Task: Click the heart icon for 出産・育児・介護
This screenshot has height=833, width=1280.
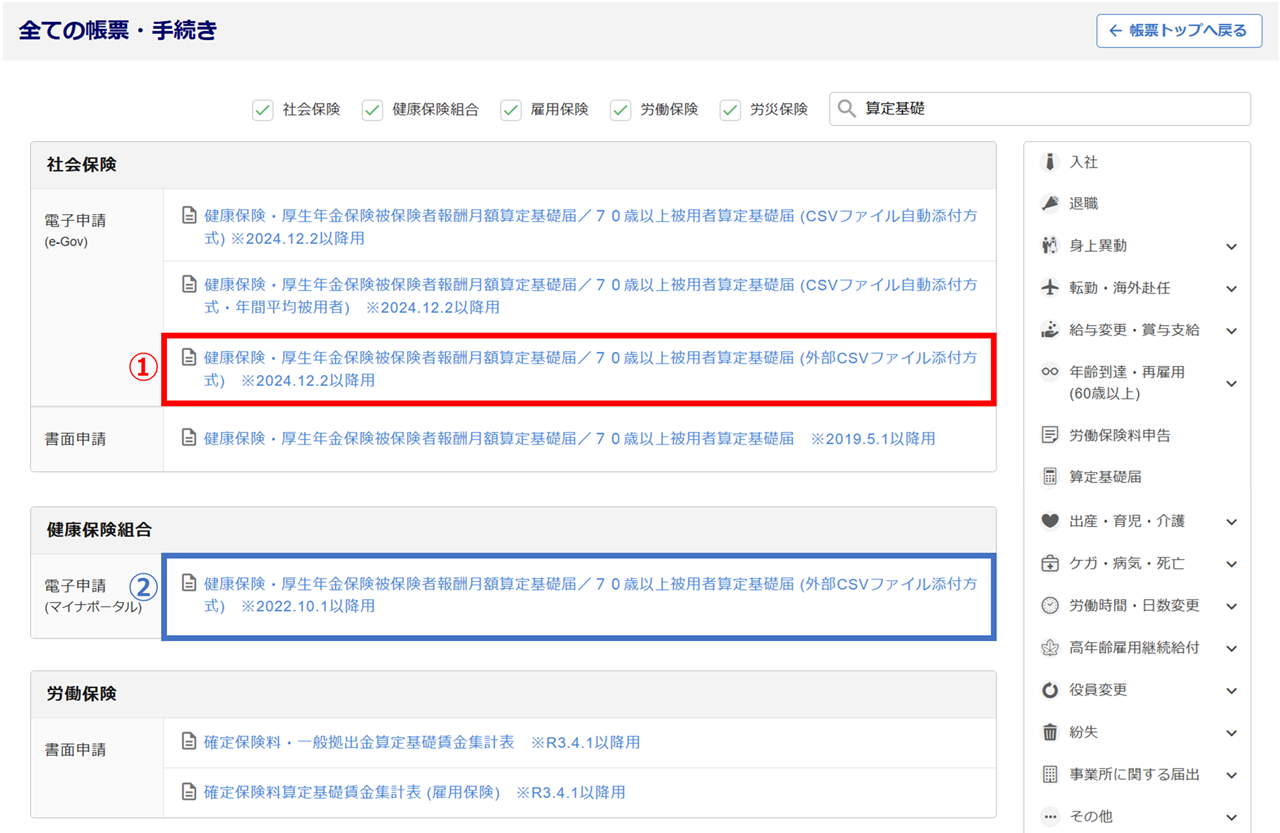Action: tap(1050, 521)
